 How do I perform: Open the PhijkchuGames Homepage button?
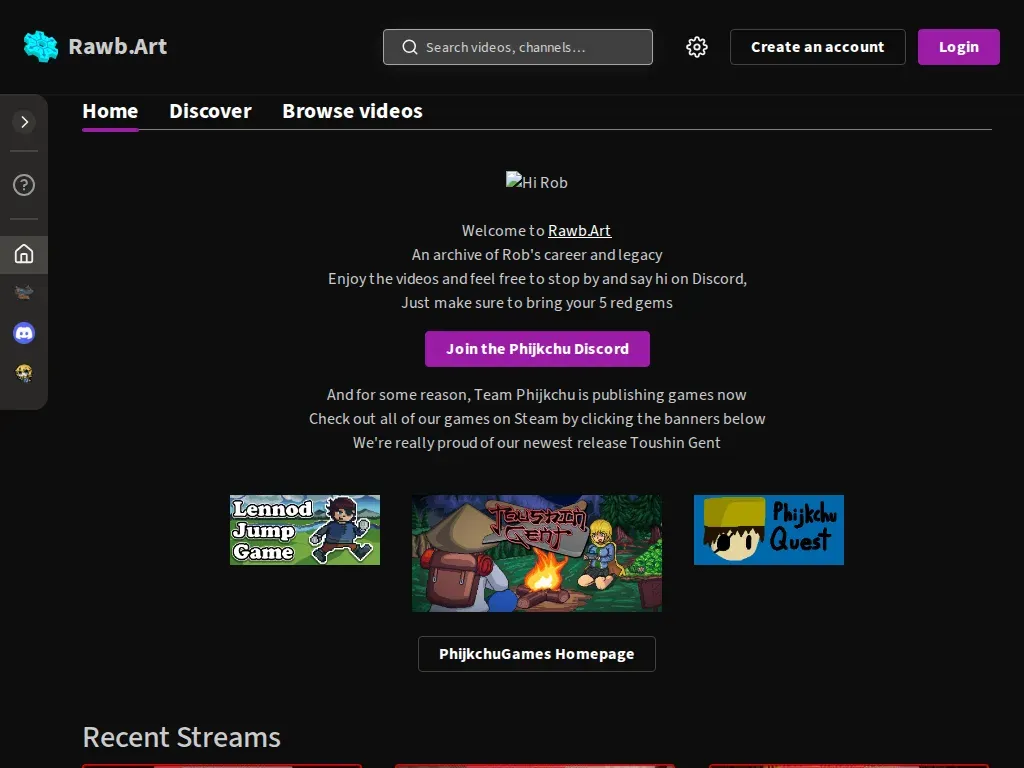click(537, 654)
